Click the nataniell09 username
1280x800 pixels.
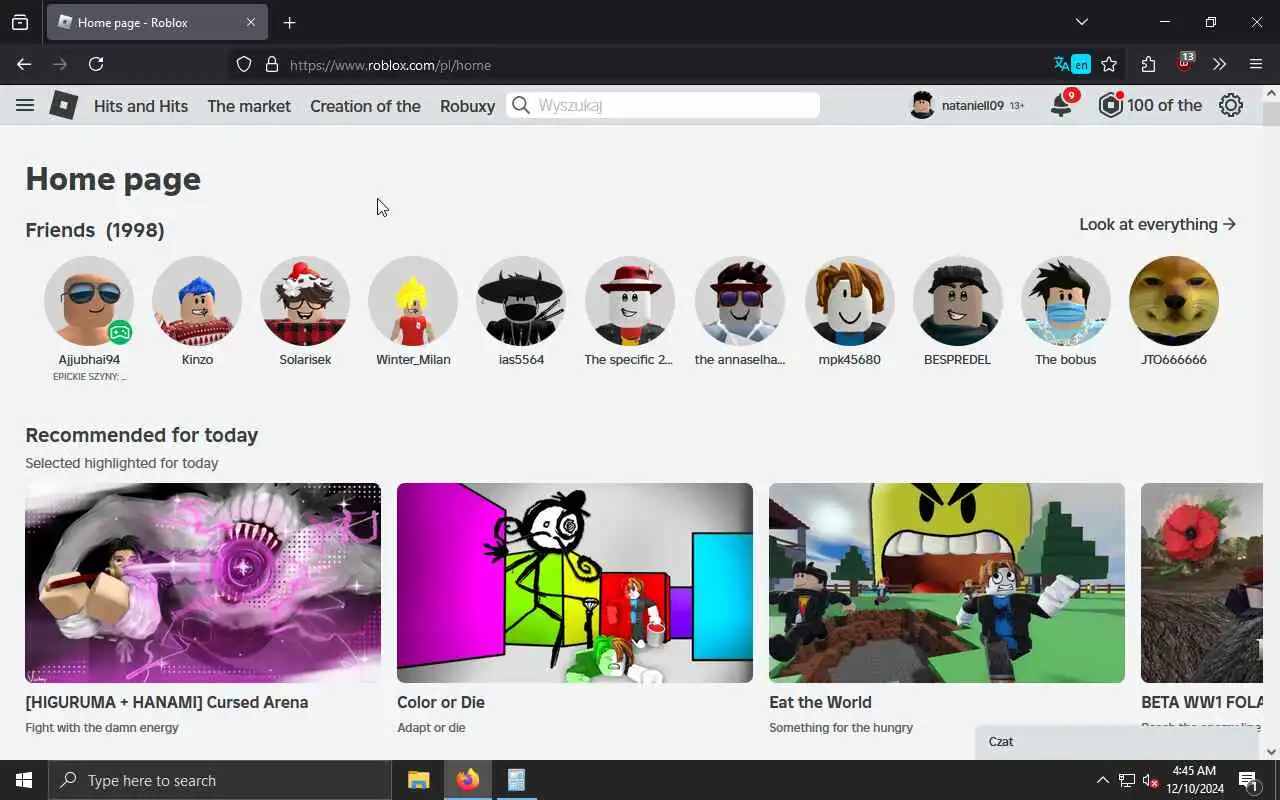[x=972, y=105]
